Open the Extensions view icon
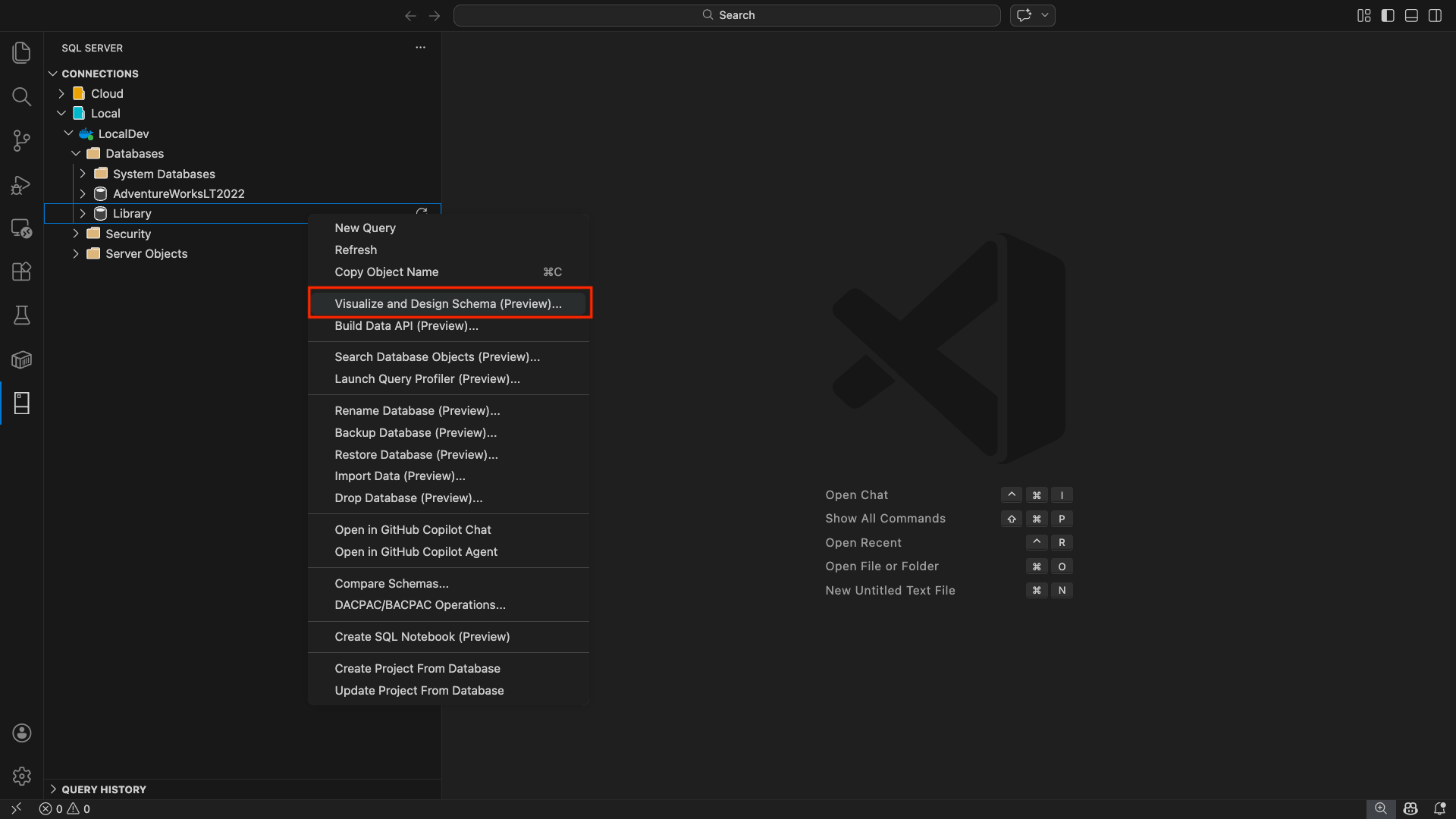 pyautogui.click(x=21, y=271)
